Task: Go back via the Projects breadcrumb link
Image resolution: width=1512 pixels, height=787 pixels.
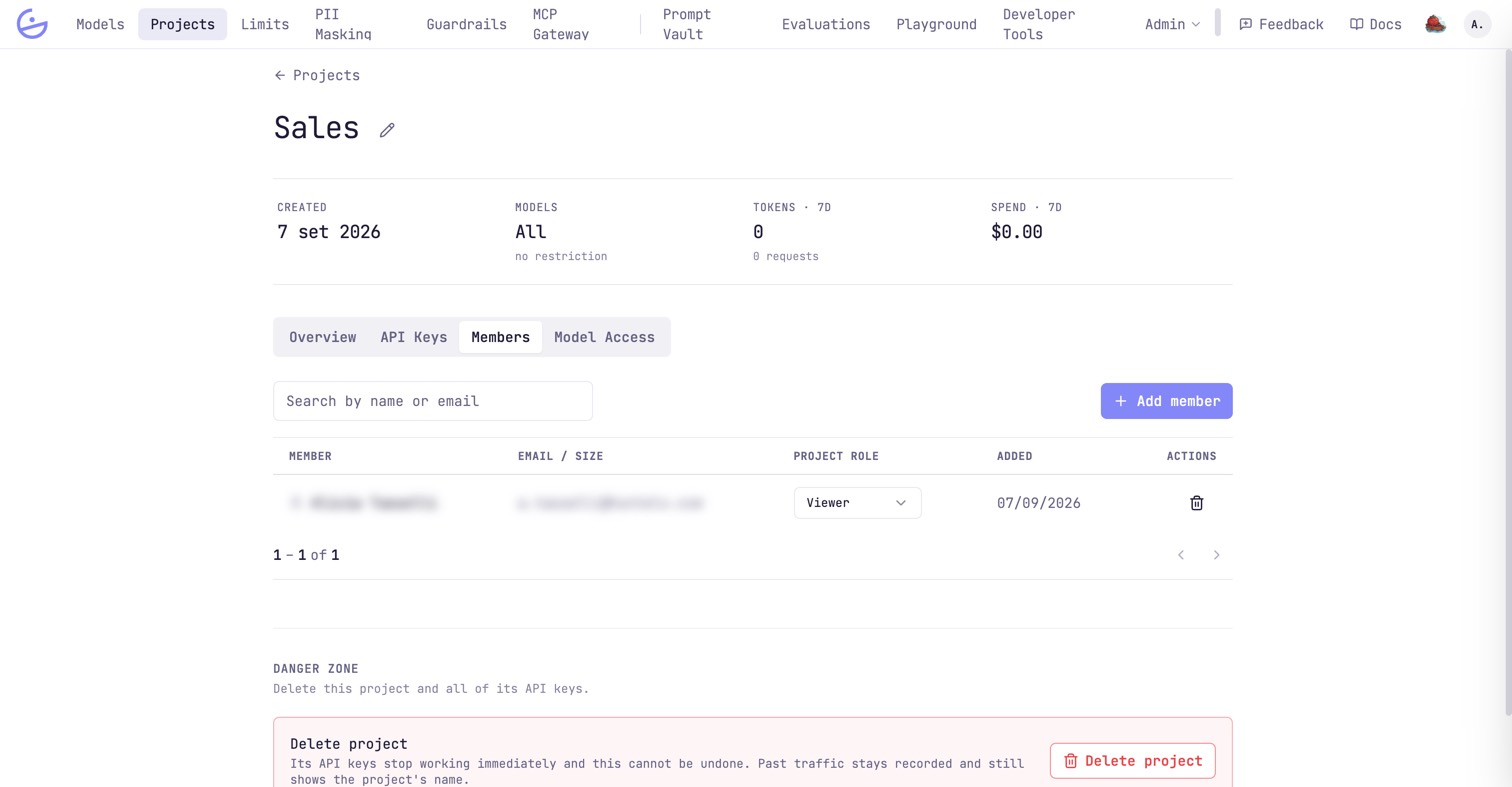Action: point(317,75)
